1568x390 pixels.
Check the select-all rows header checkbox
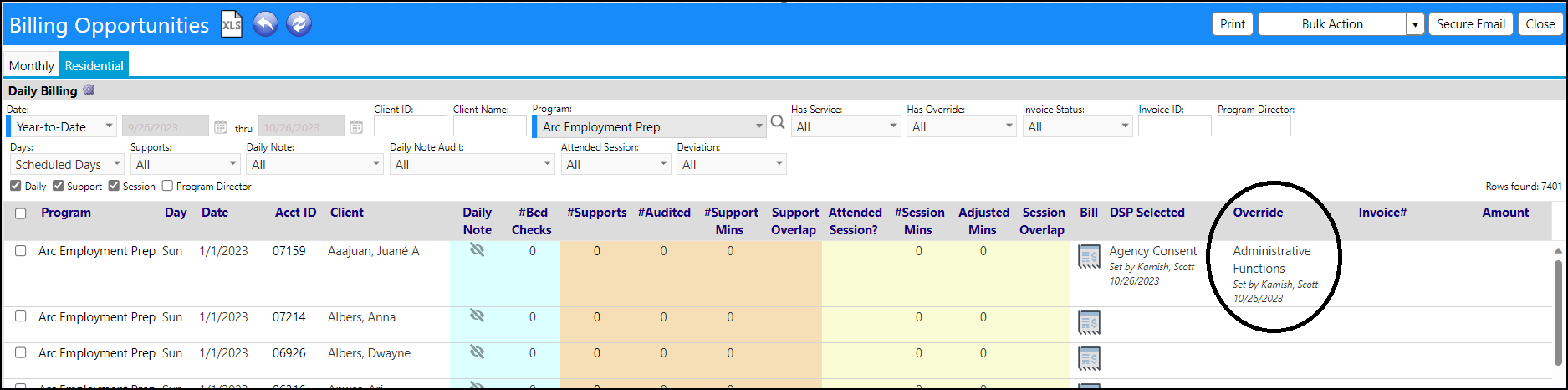(21, 213)
